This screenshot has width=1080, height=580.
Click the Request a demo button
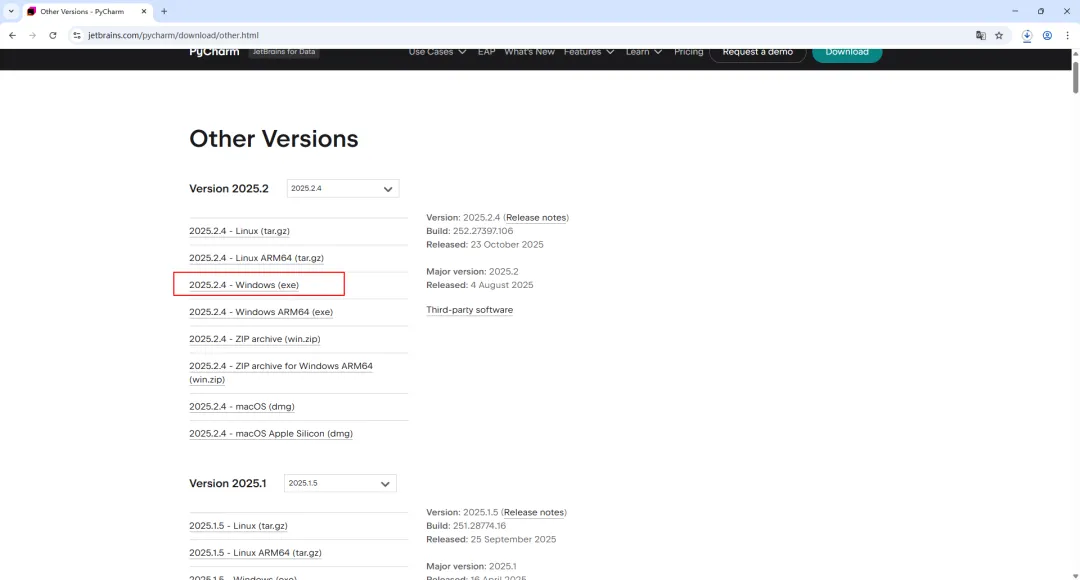757,52
